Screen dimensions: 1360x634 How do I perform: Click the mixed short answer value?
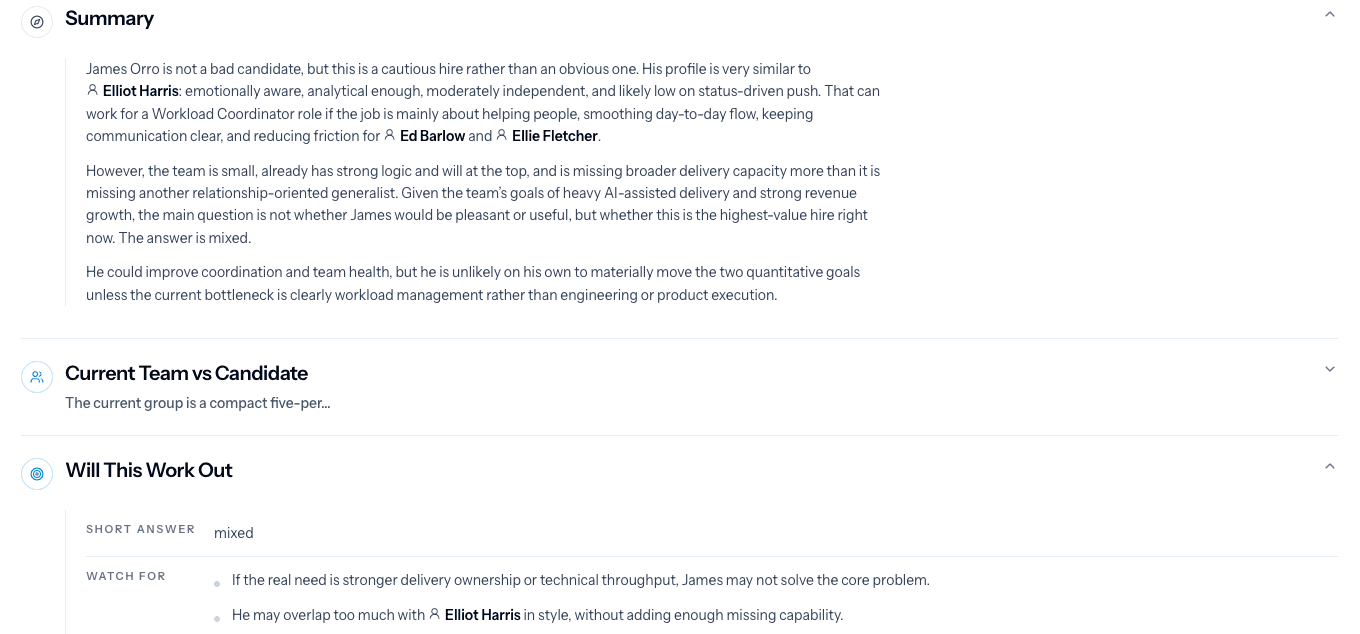(x=234, y=533)
